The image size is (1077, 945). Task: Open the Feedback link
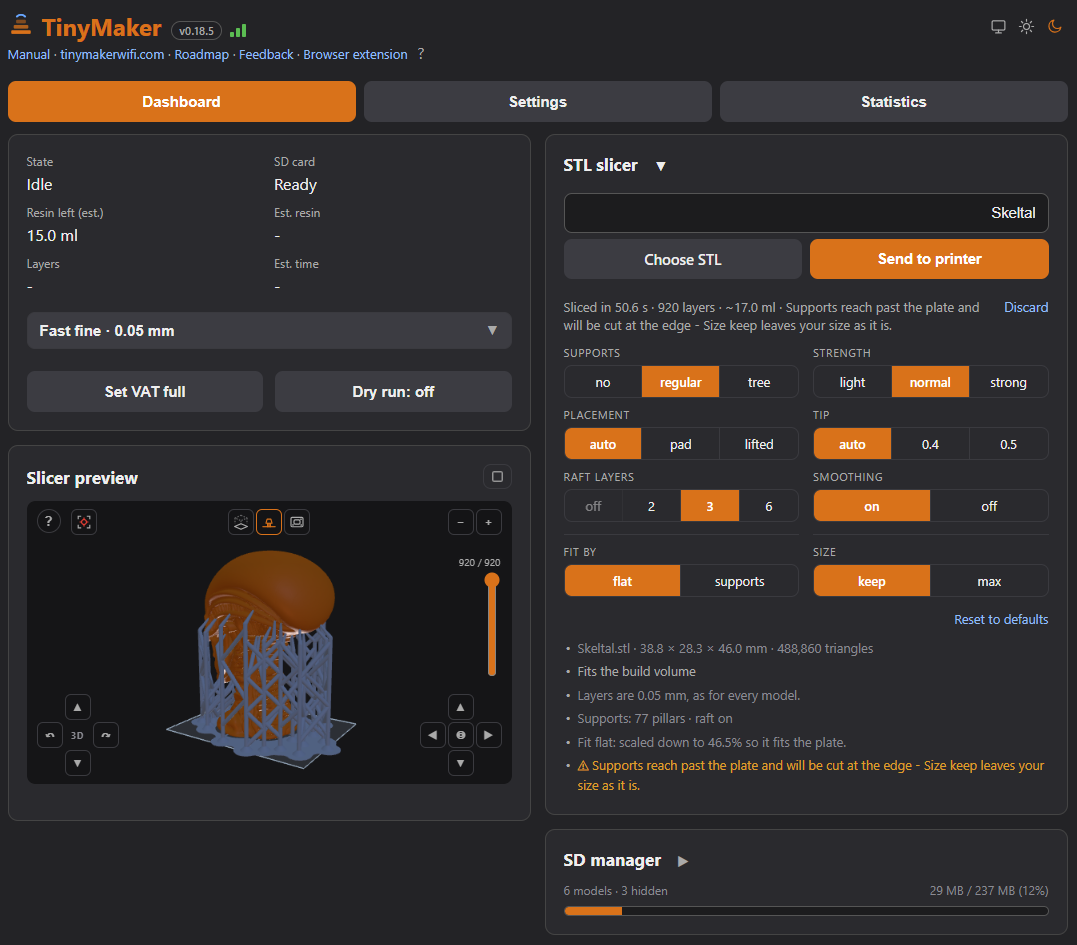[x=266, y=54]
